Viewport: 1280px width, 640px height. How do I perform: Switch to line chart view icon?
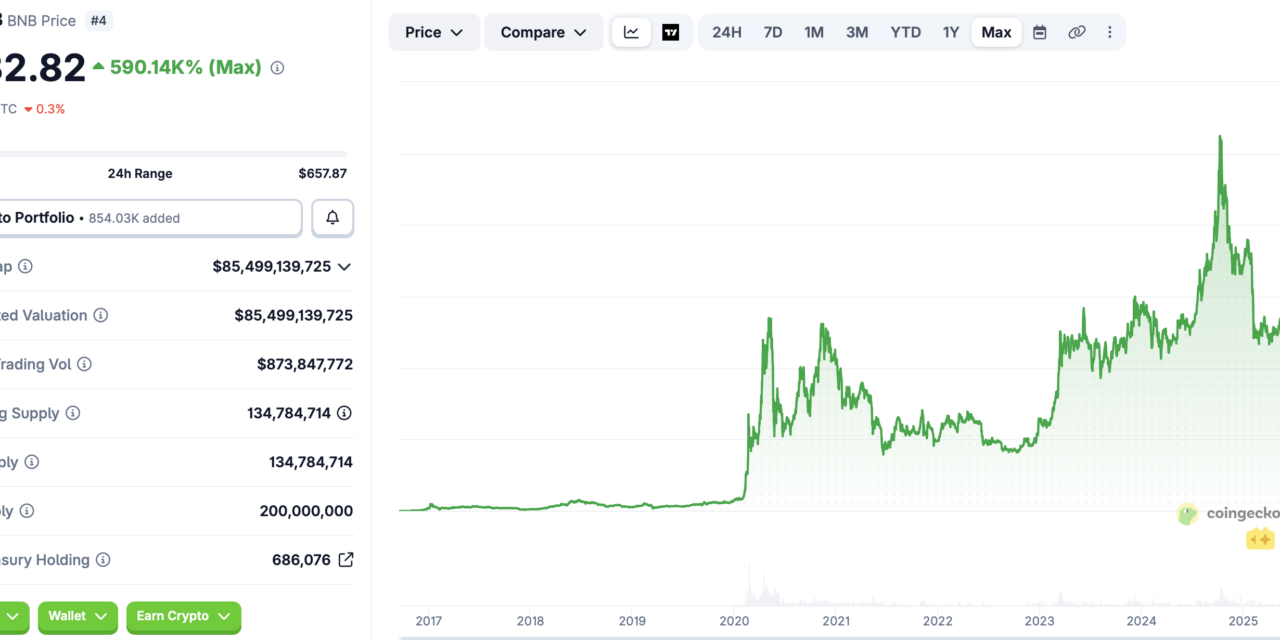click(631, 32)
